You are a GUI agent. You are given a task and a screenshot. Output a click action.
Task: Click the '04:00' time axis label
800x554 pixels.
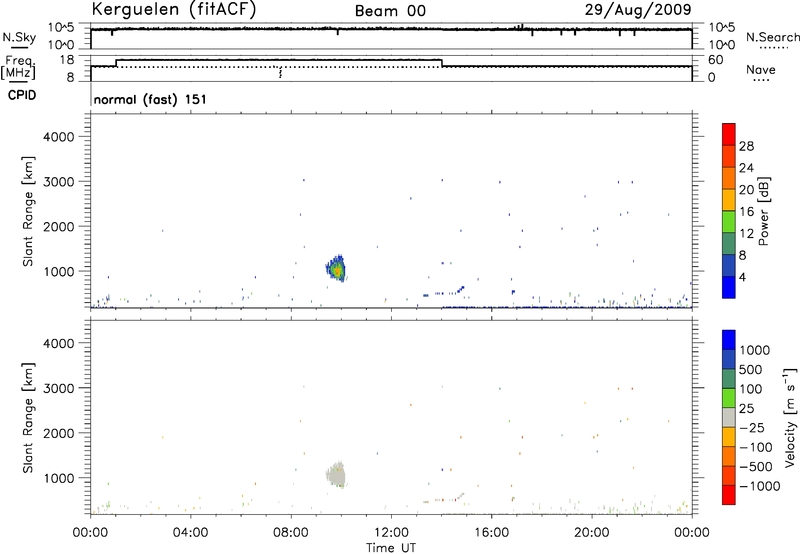point(191,533)
